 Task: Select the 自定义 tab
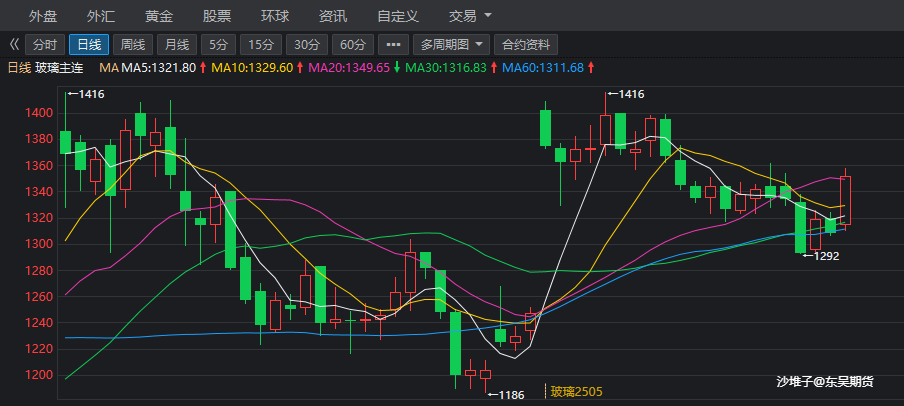coord(398,16)
